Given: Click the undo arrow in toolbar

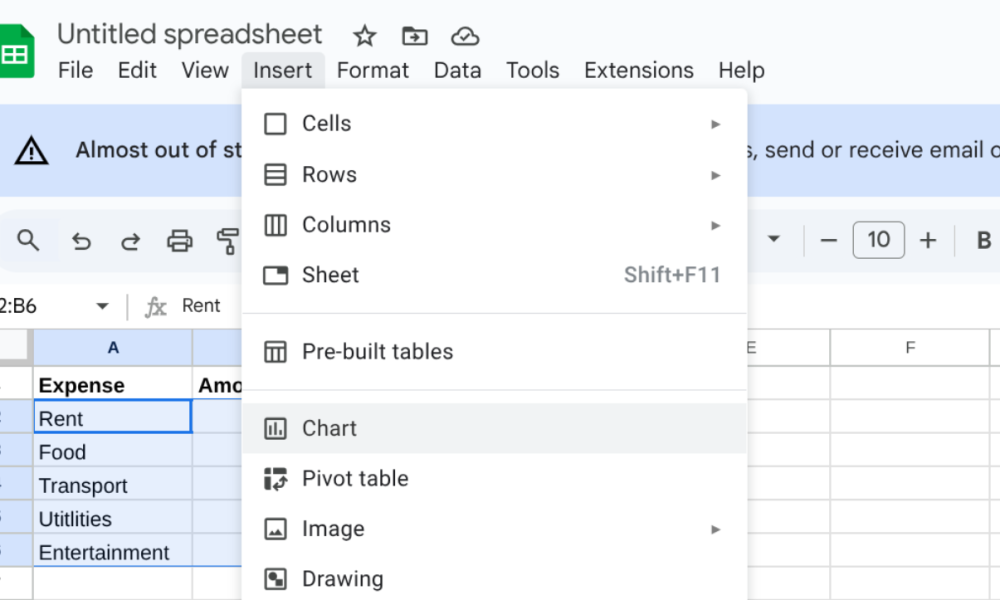Looking at the screenshot, I should click(x=82, y=241).
